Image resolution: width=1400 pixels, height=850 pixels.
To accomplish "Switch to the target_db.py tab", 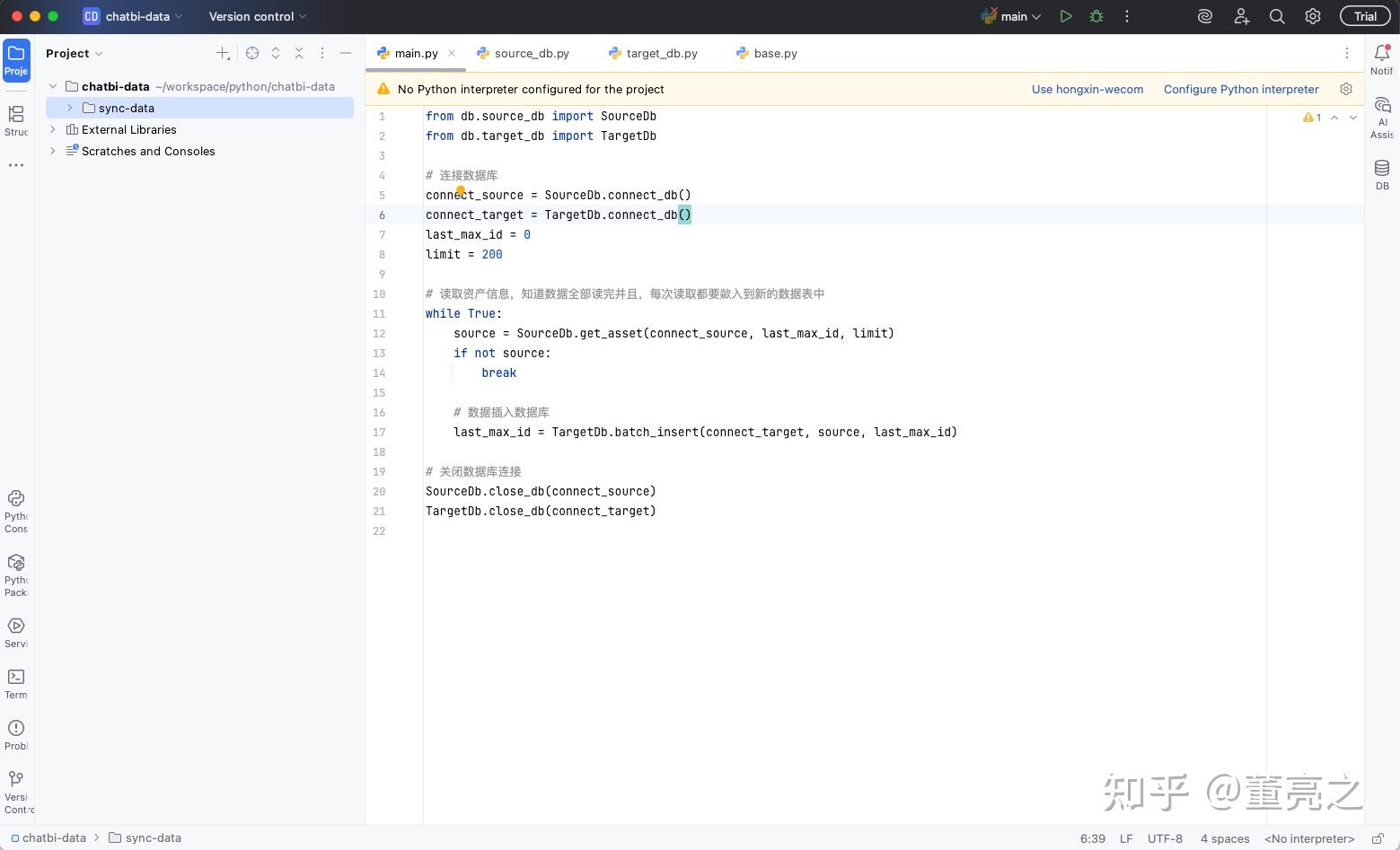I will pos(653,53).
